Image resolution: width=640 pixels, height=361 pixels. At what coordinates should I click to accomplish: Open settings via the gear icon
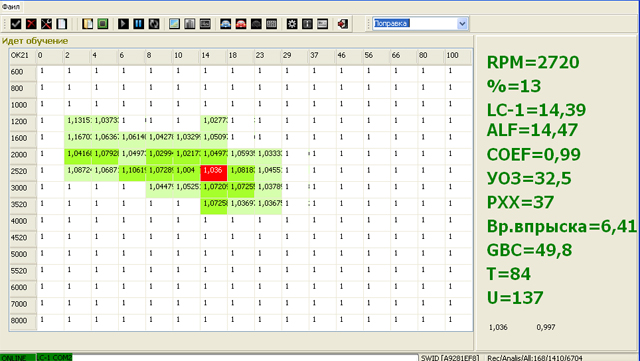[292, 24]
